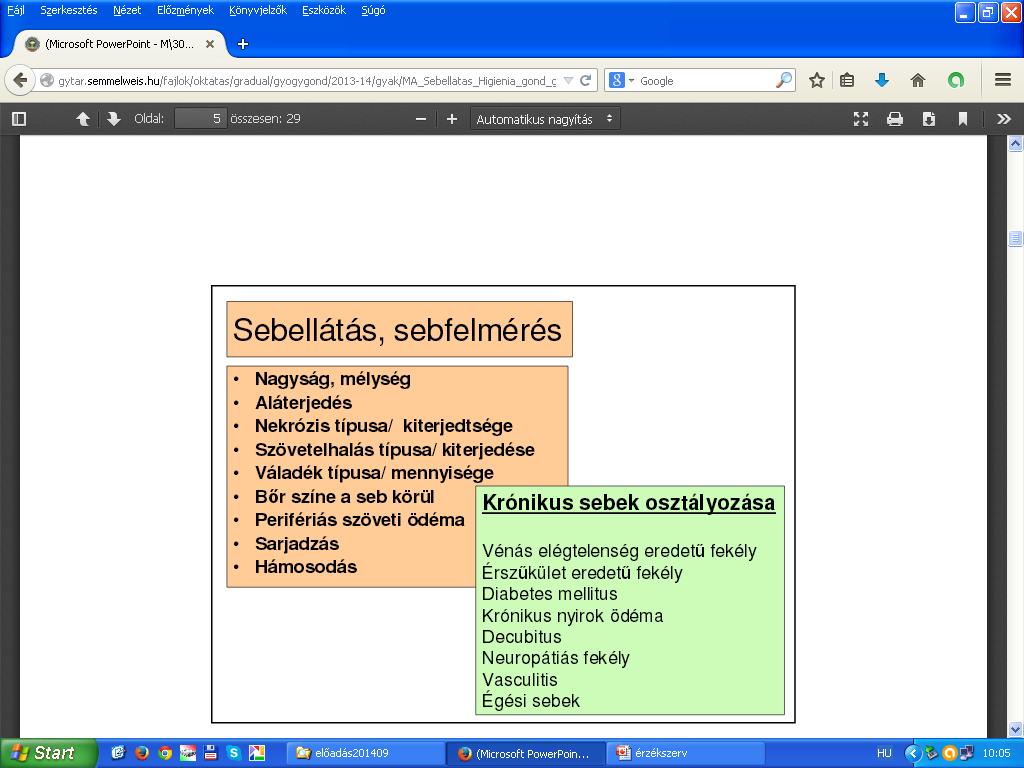Click the vertical scrollbar down arrow
This screenshot has width=1024, height=768.
tap(1015, 729)
